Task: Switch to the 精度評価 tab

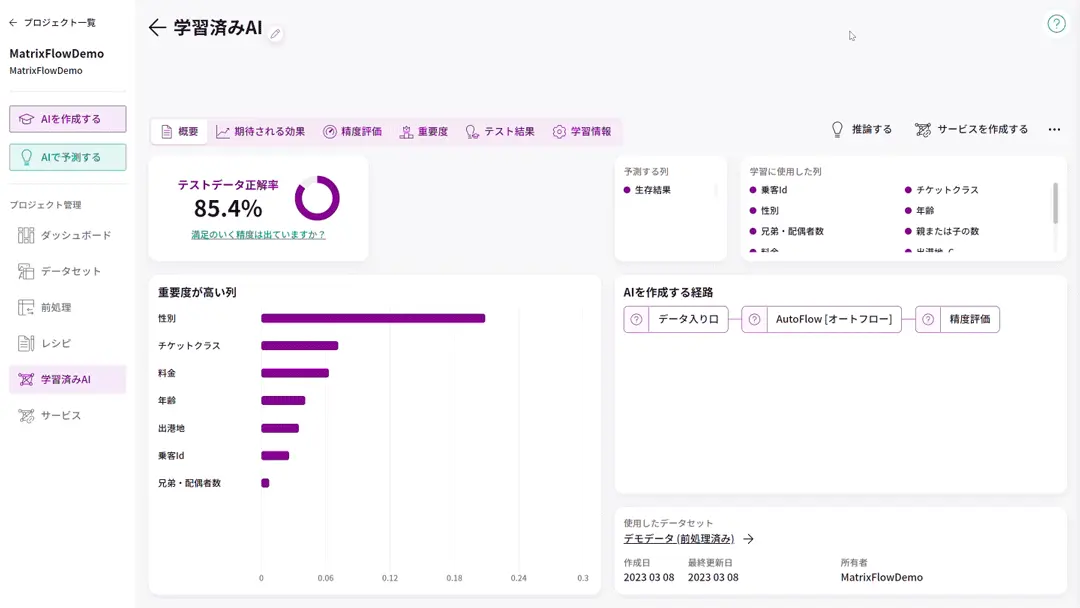Action: coord(352,132)
